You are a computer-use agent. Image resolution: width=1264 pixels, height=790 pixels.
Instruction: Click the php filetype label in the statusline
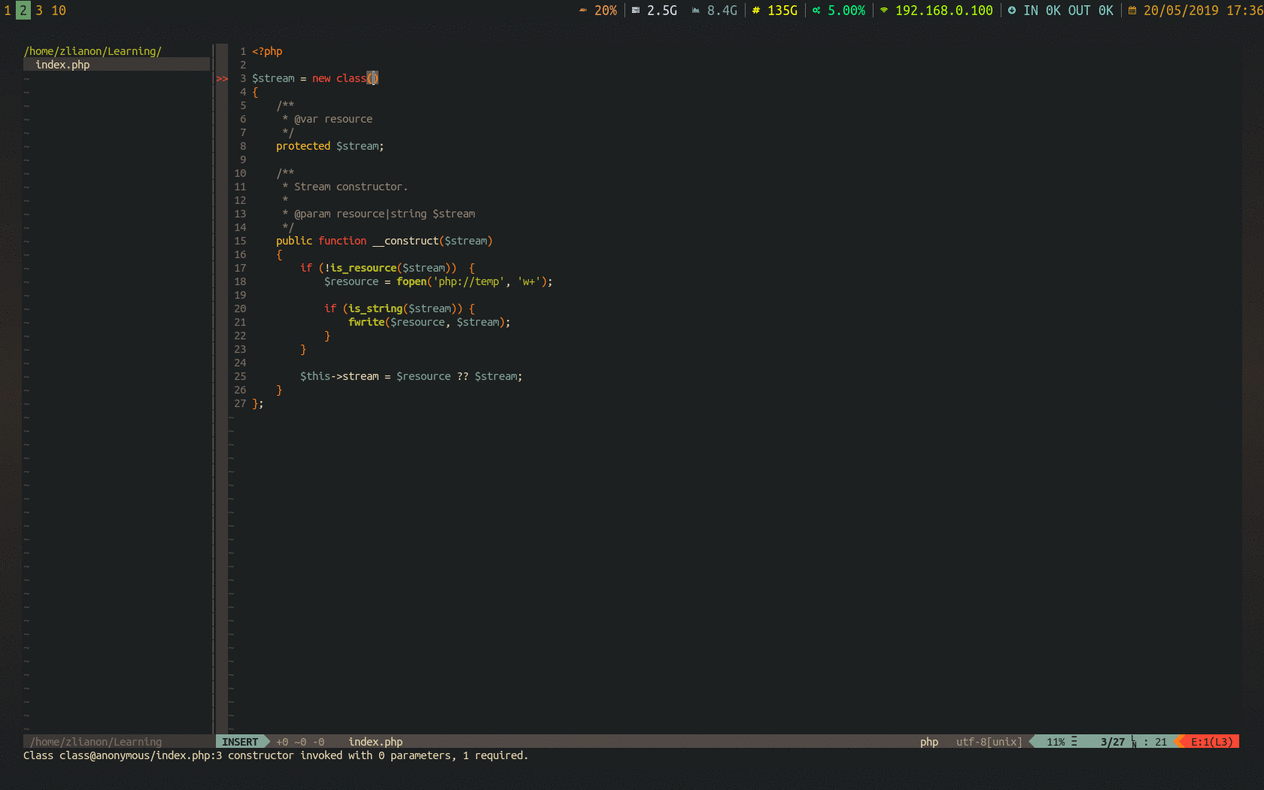tap(929, 741)
